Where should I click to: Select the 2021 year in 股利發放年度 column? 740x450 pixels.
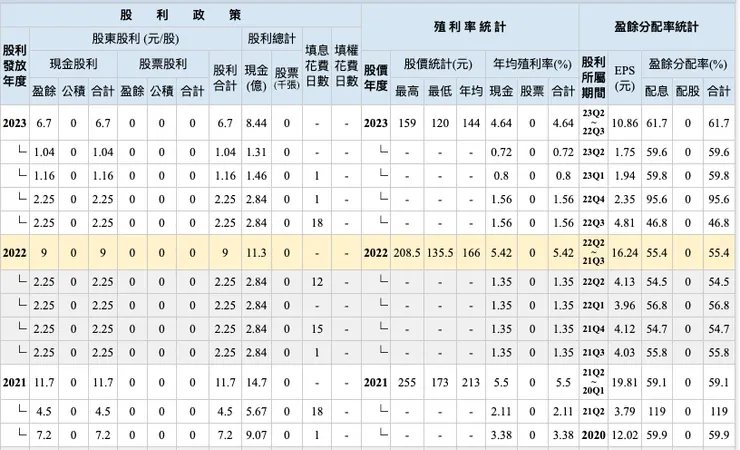click(x=15, y=382)
